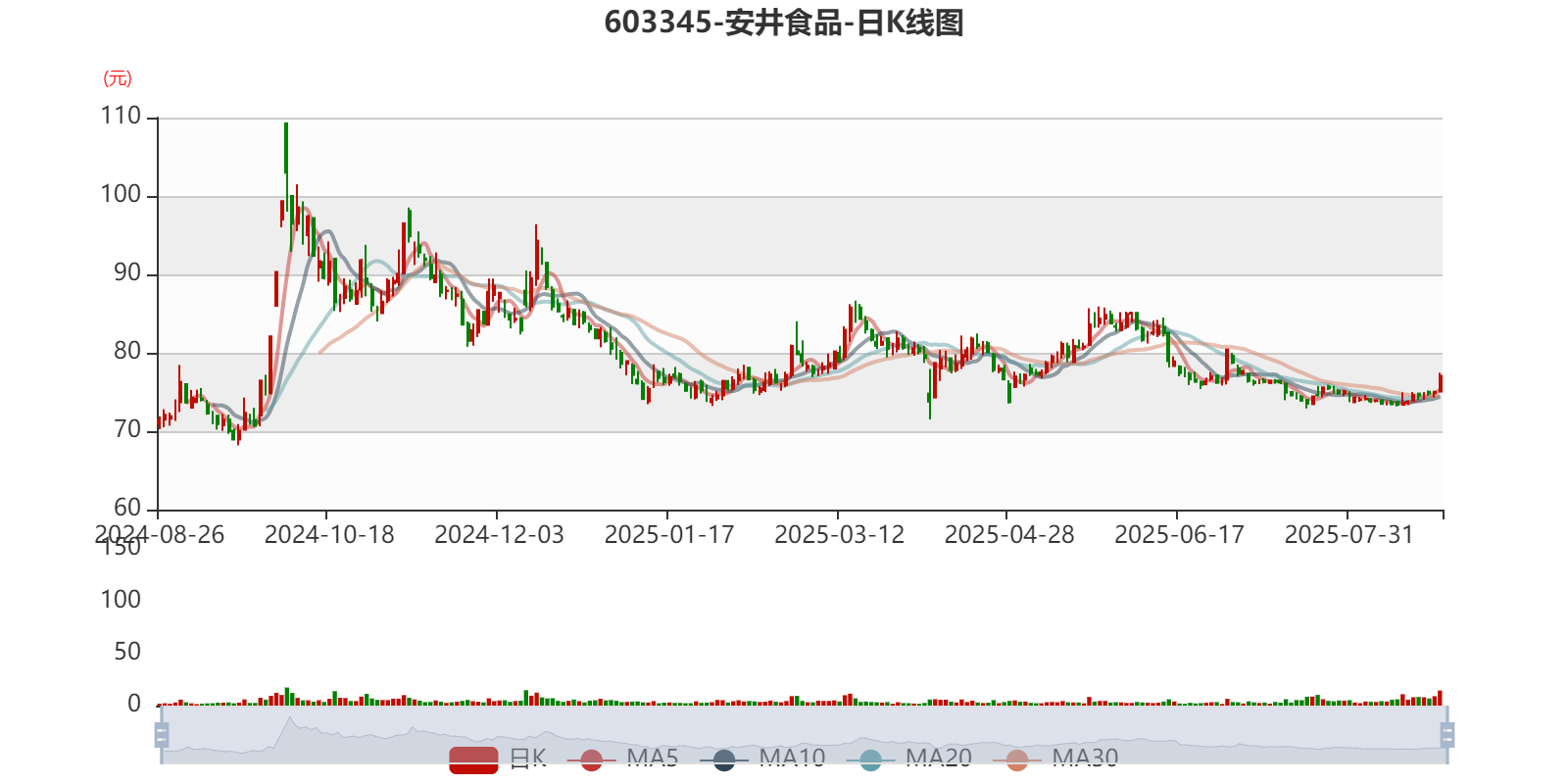
Task: Click the 2025-06-17 date axis label
Action: (1179, 535)
